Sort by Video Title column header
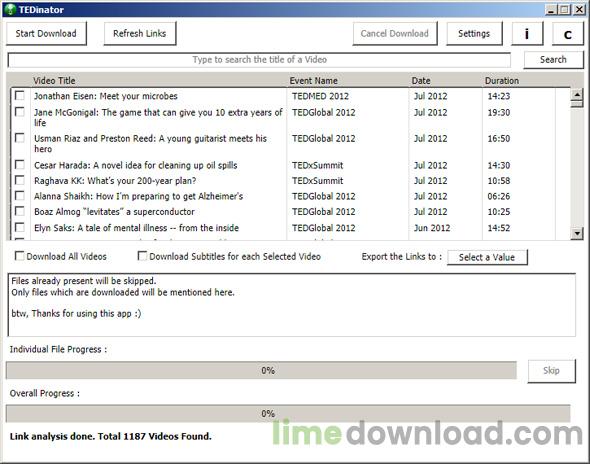 coord(54,81)
